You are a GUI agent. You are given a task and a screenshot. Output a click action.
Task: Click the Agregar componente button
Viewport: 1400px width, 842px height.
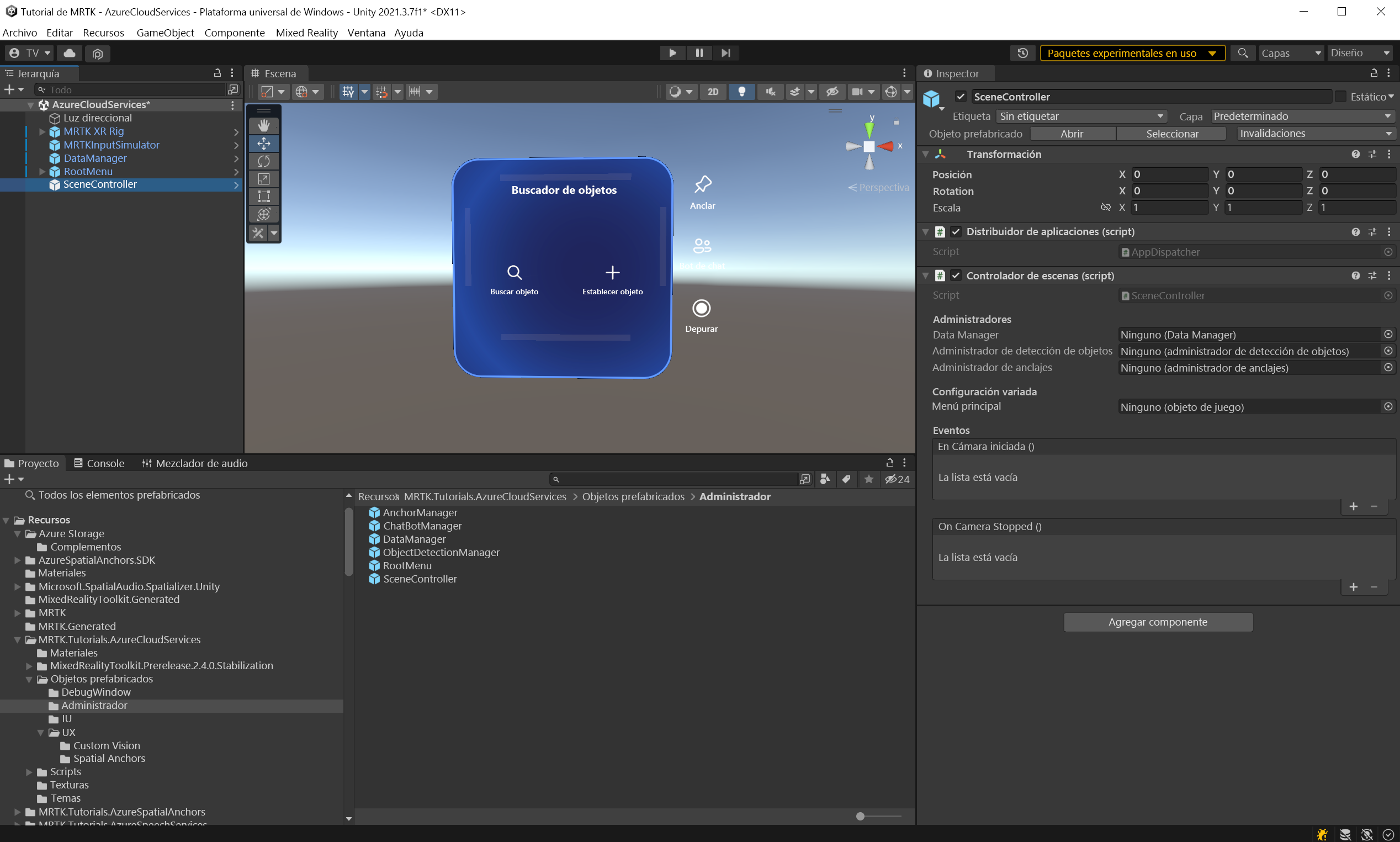pyautogui.click(x=1158, y=622)
